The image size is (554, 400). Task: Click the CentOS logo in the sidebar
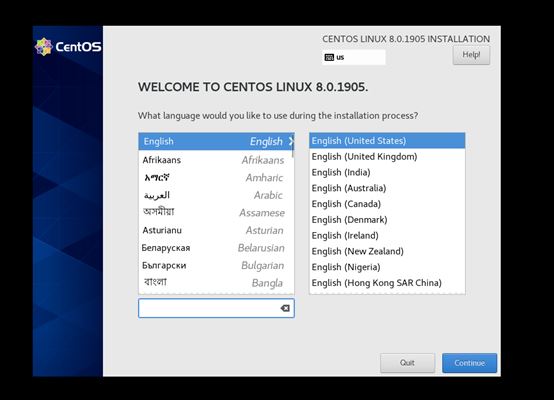pyautogui.click(x=68, y=47)
